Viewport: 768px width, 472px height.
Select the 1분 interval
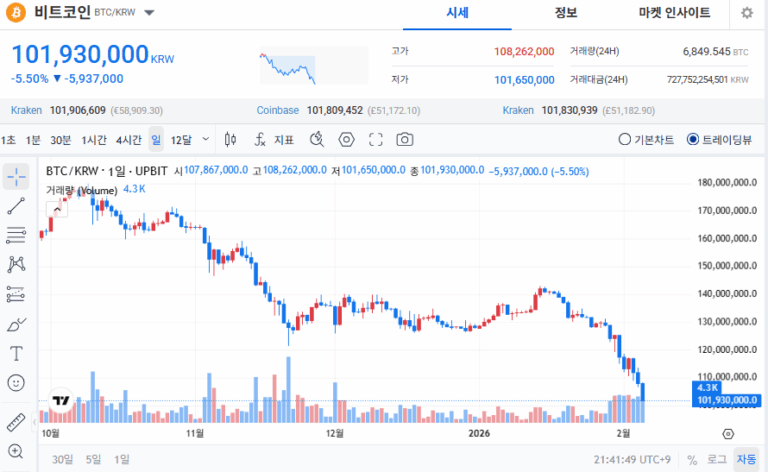[x=33, y=141]
